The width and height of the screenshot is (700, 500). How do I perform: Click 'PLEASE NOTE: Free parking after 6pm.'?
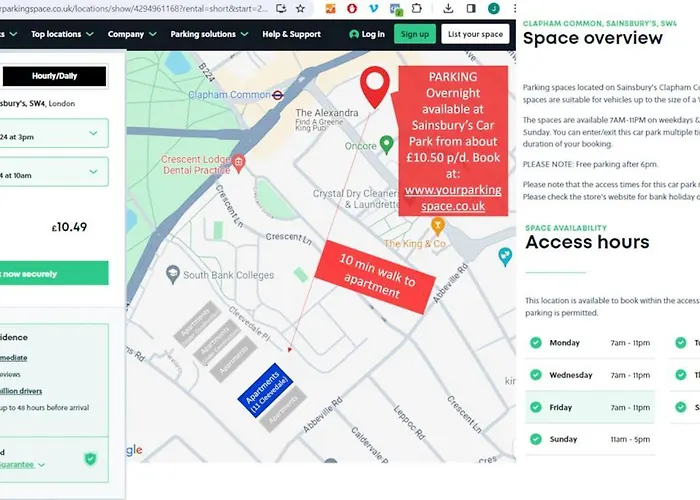(x=590, y=164)
